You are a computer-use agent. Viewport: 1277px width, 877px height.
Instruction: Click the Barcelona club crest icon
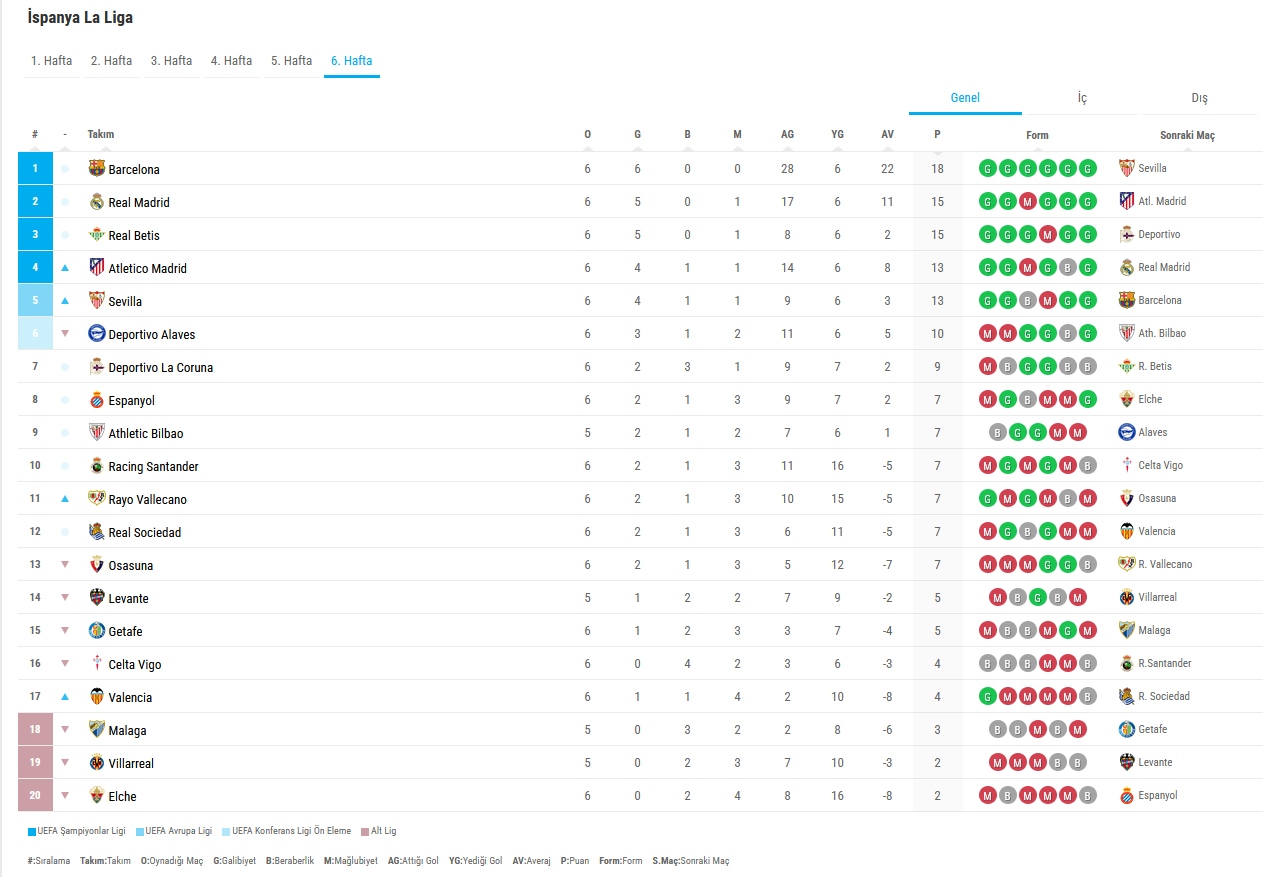[97, 168]
